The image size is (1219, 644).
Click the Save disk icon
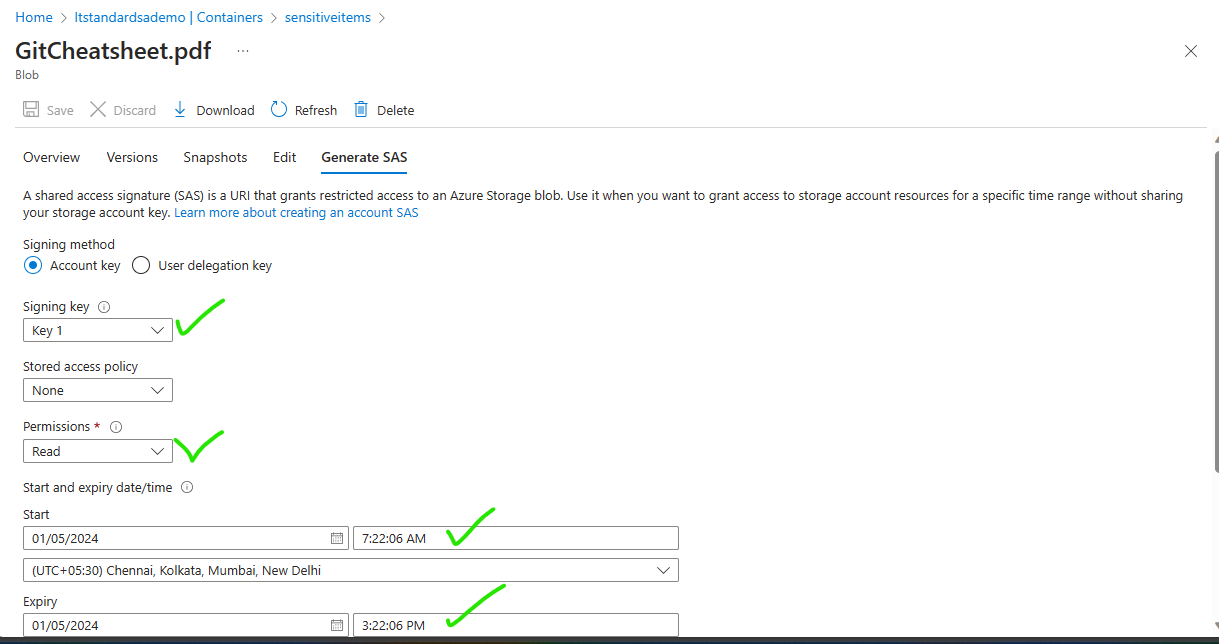(31, 110)
